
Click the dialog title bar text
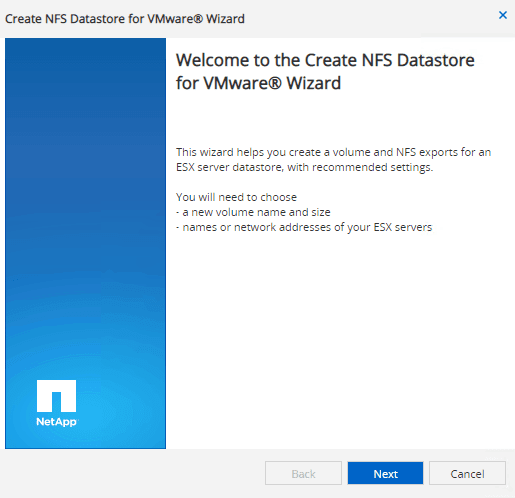coord(125,19)
